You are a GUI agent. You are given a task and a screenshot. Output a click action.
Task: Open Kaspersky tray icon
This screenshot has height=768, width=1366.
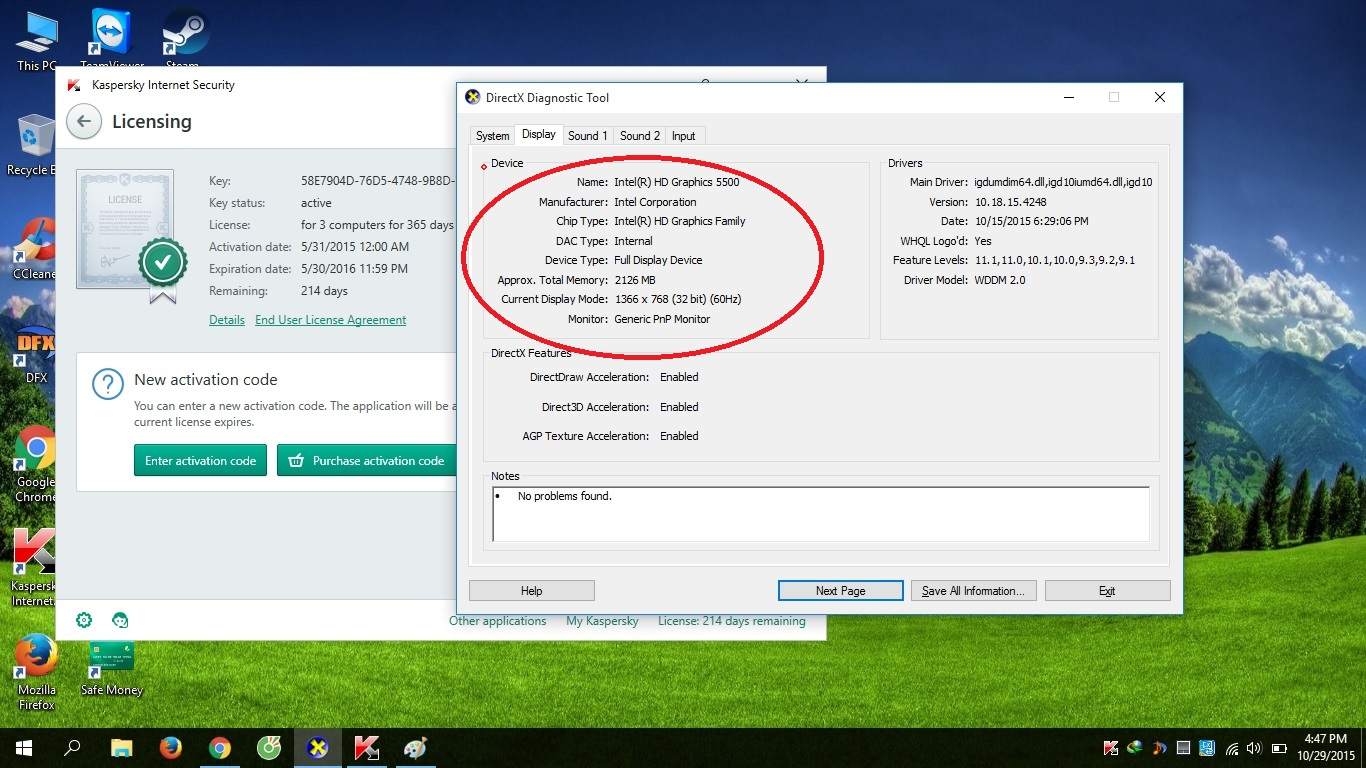point(1111,748)
